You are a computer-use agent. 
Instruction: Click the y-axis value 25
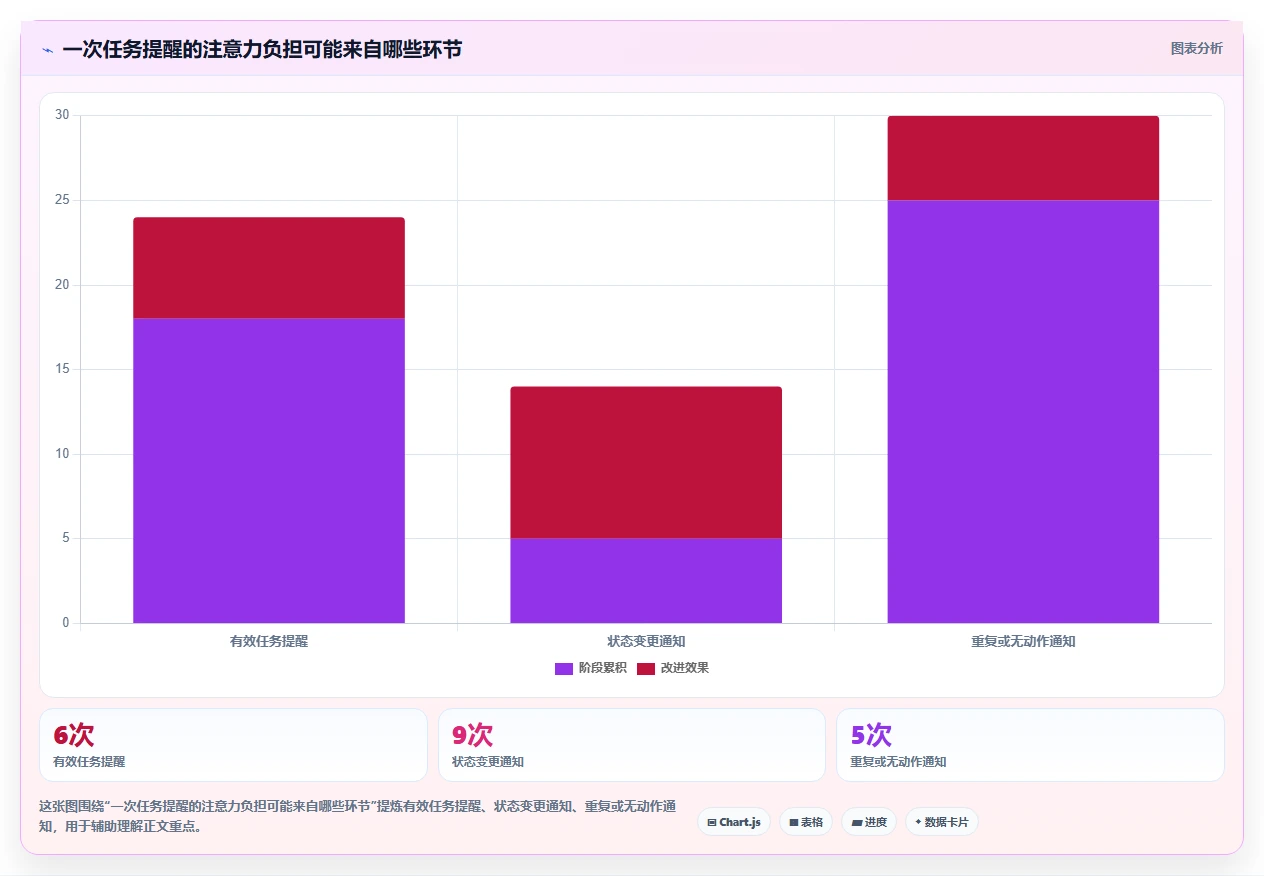coord(62,200)
